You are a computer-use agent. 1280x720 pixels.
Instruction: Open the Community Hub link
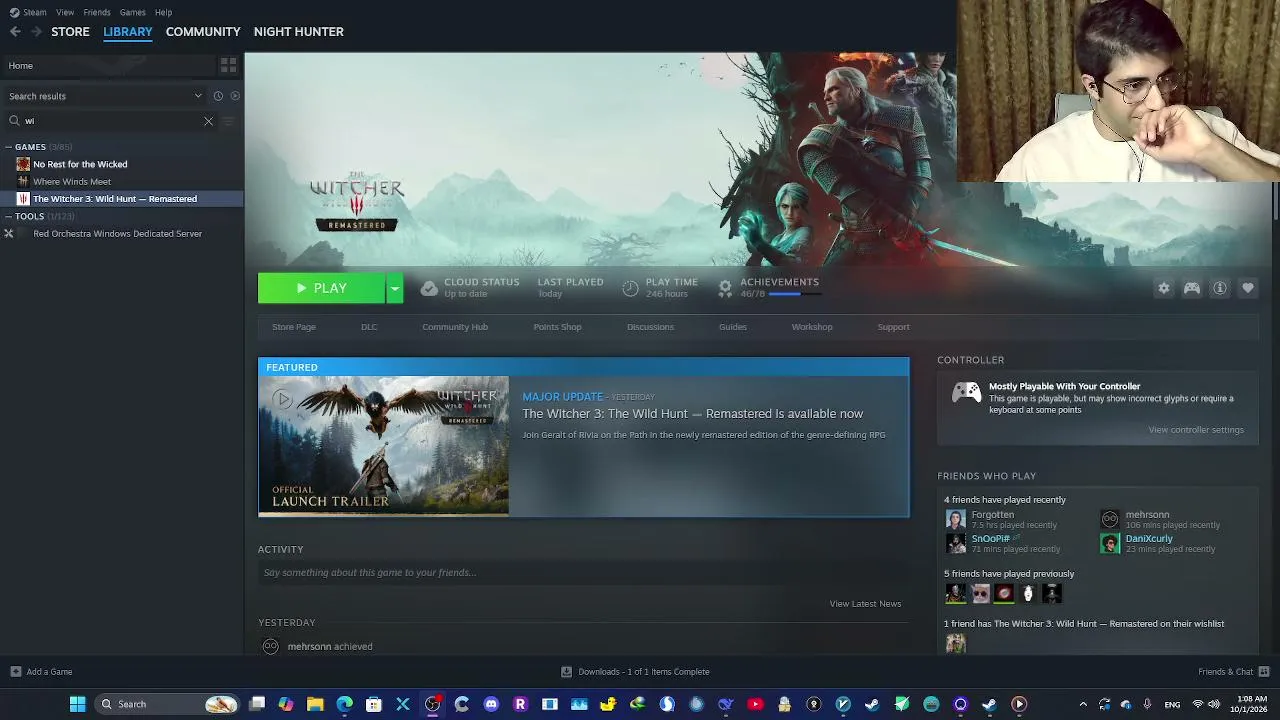point(455,327)
